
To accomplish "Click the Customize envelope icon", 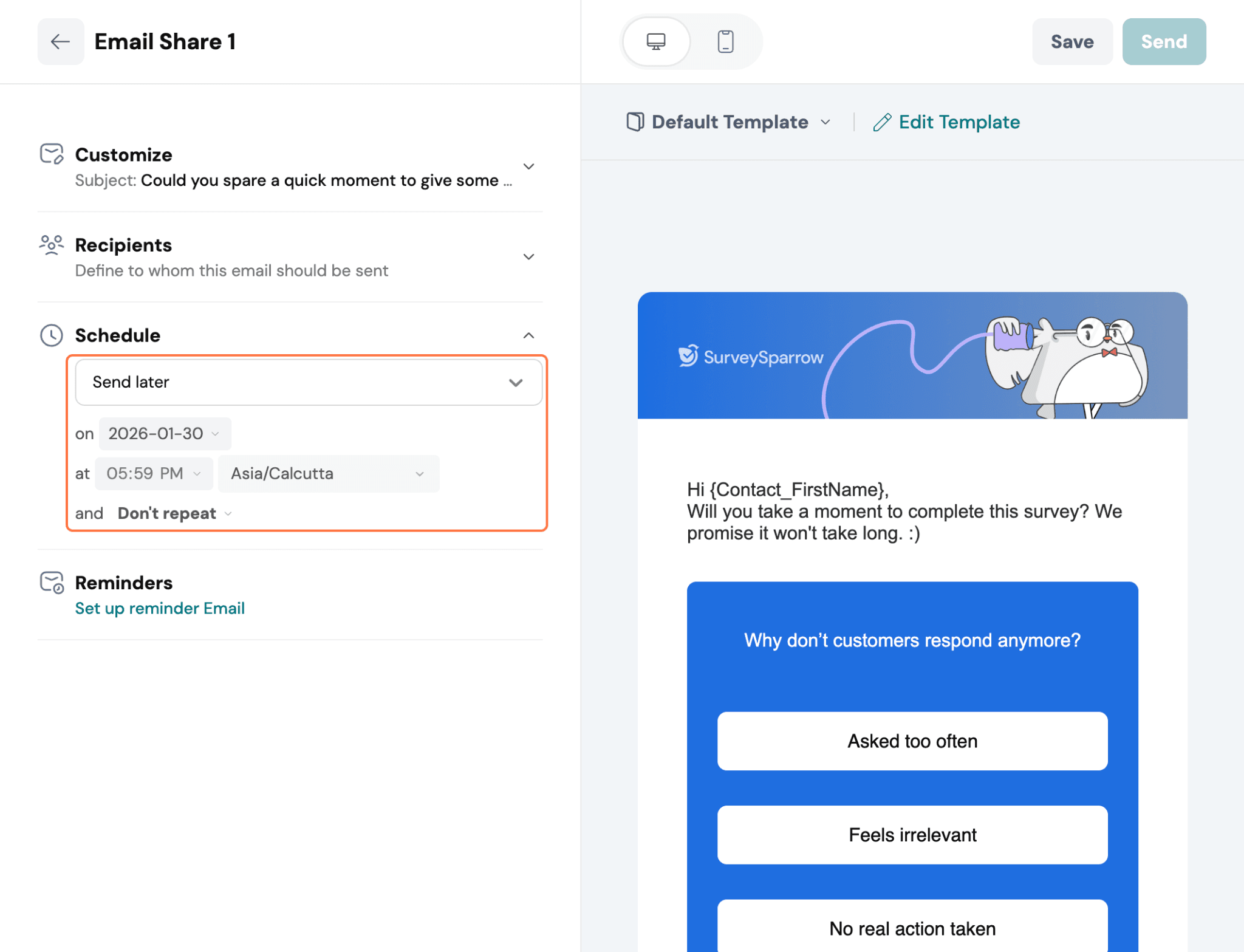I will coord(52,154).
